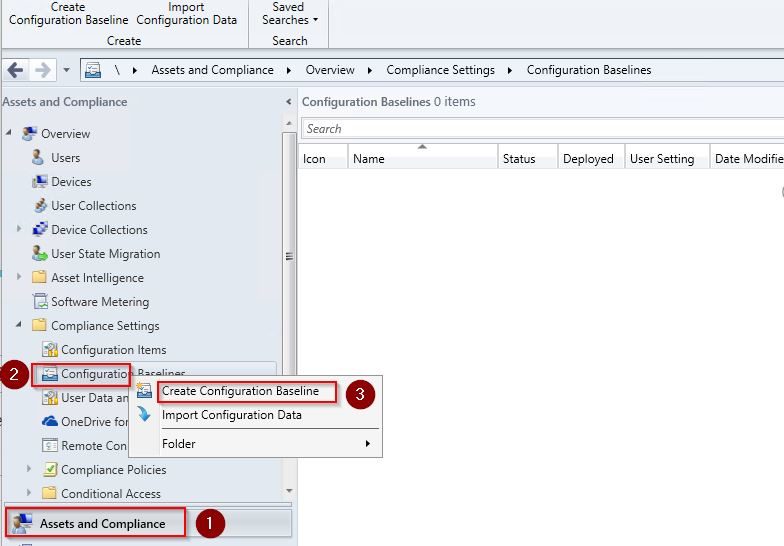Click the OneDrive cloud icon
784x546 pixels.
50,422
